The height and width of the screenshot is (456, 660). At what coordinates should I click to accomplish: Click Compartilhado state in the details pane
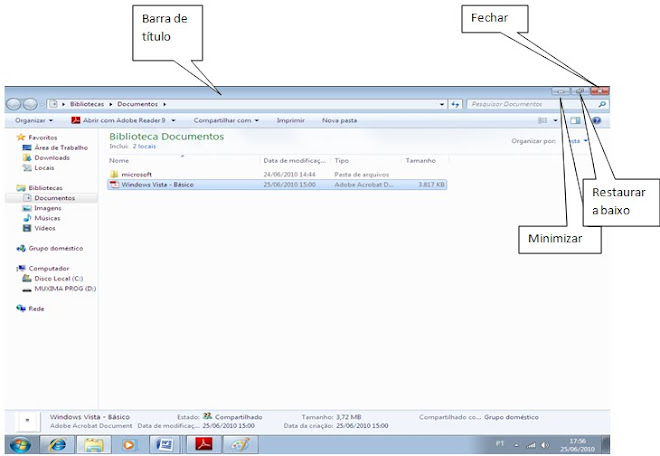pyautogui.click(x=238, y=417)
